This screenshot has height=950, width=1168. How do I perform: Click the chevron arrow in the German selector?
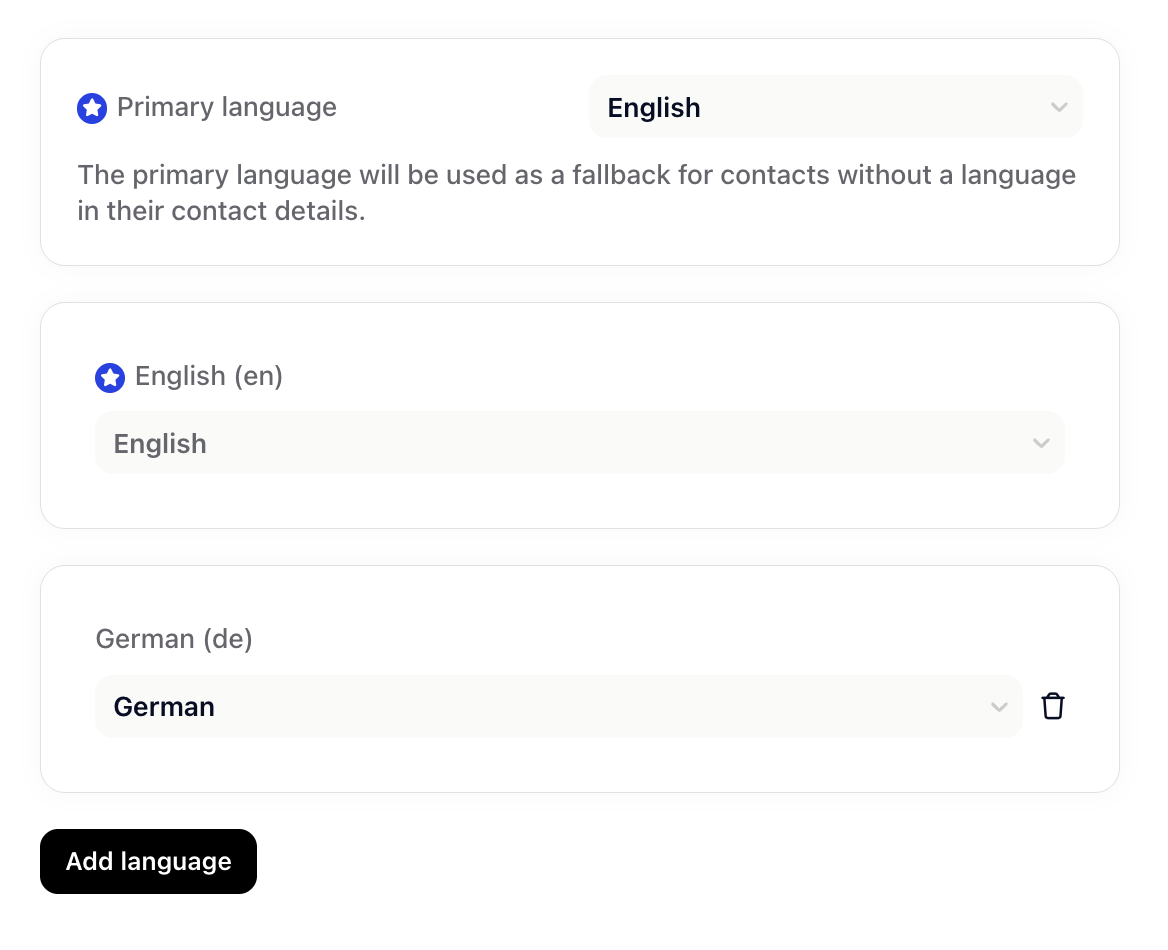click(999, 706)
